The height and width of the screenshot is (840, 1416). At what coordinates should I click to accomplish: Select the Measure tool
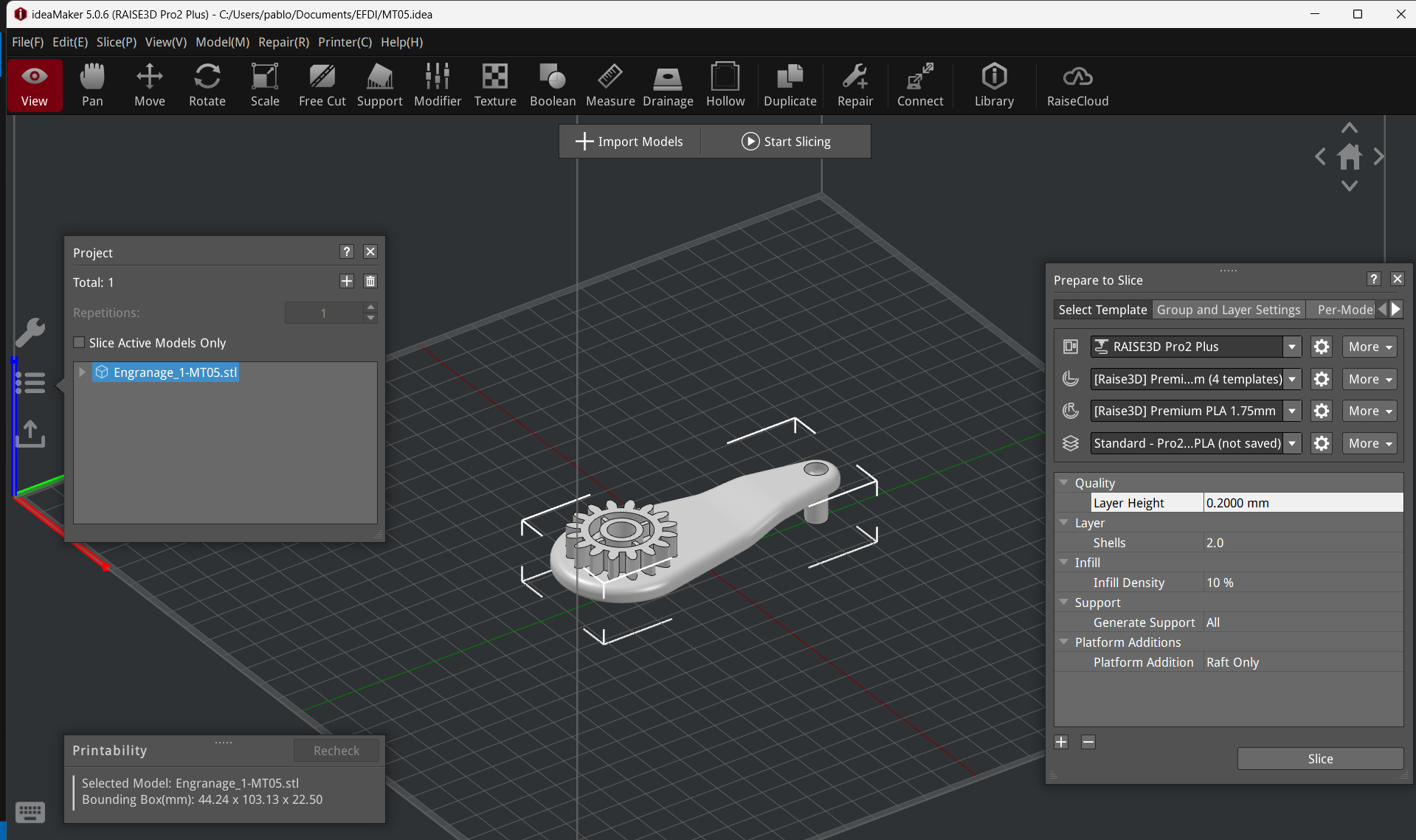(x=610, y=86)
